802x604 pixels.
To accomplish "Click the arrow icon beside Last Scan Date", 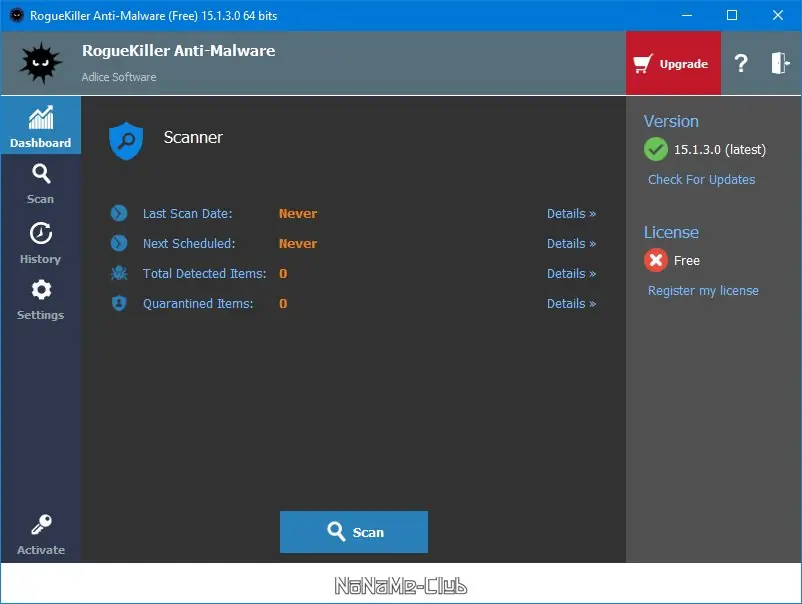I will tap(119, 213).
